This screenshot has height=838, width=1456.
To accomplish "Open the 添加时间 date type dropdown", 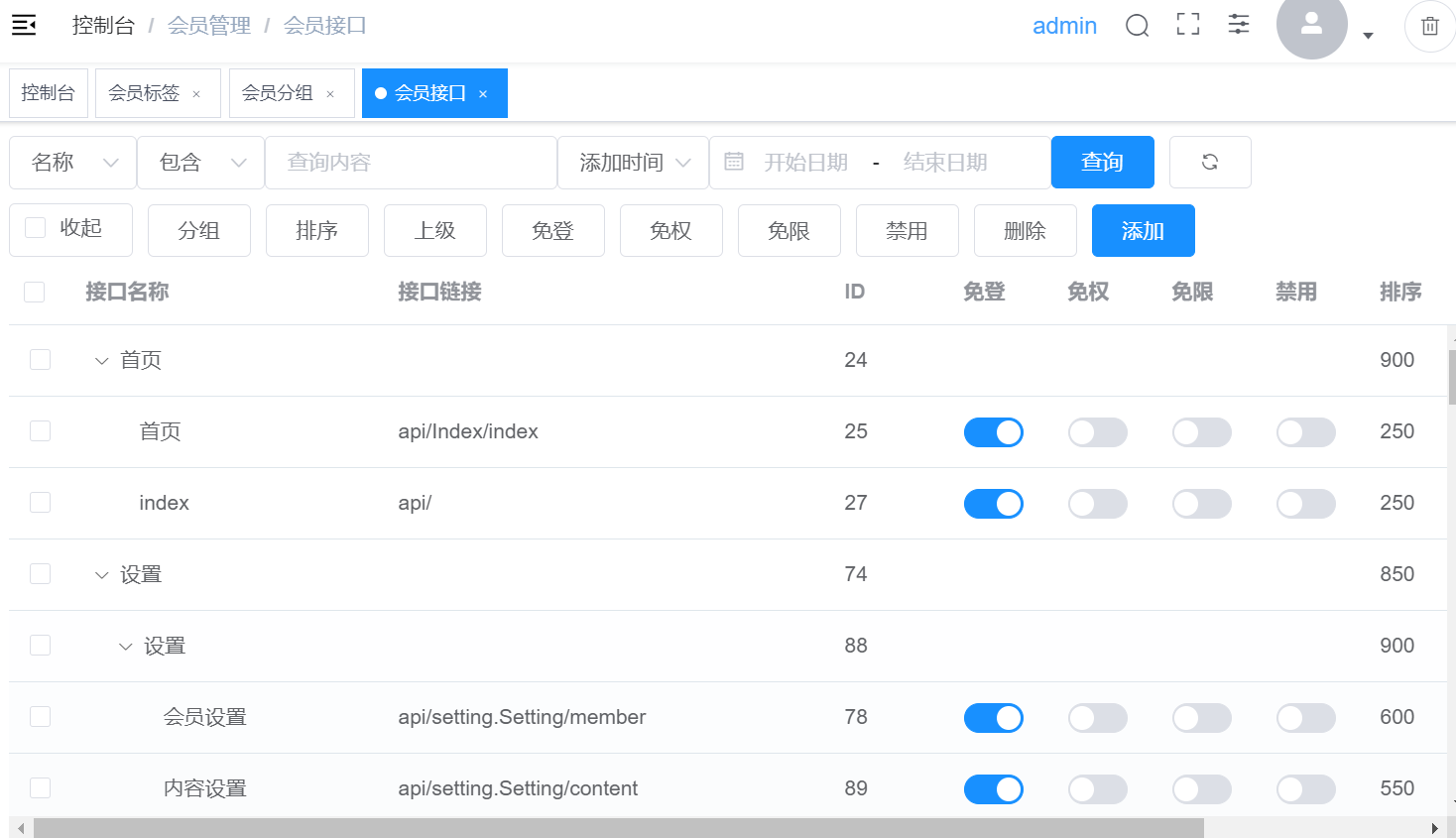I will click(633, 162).
